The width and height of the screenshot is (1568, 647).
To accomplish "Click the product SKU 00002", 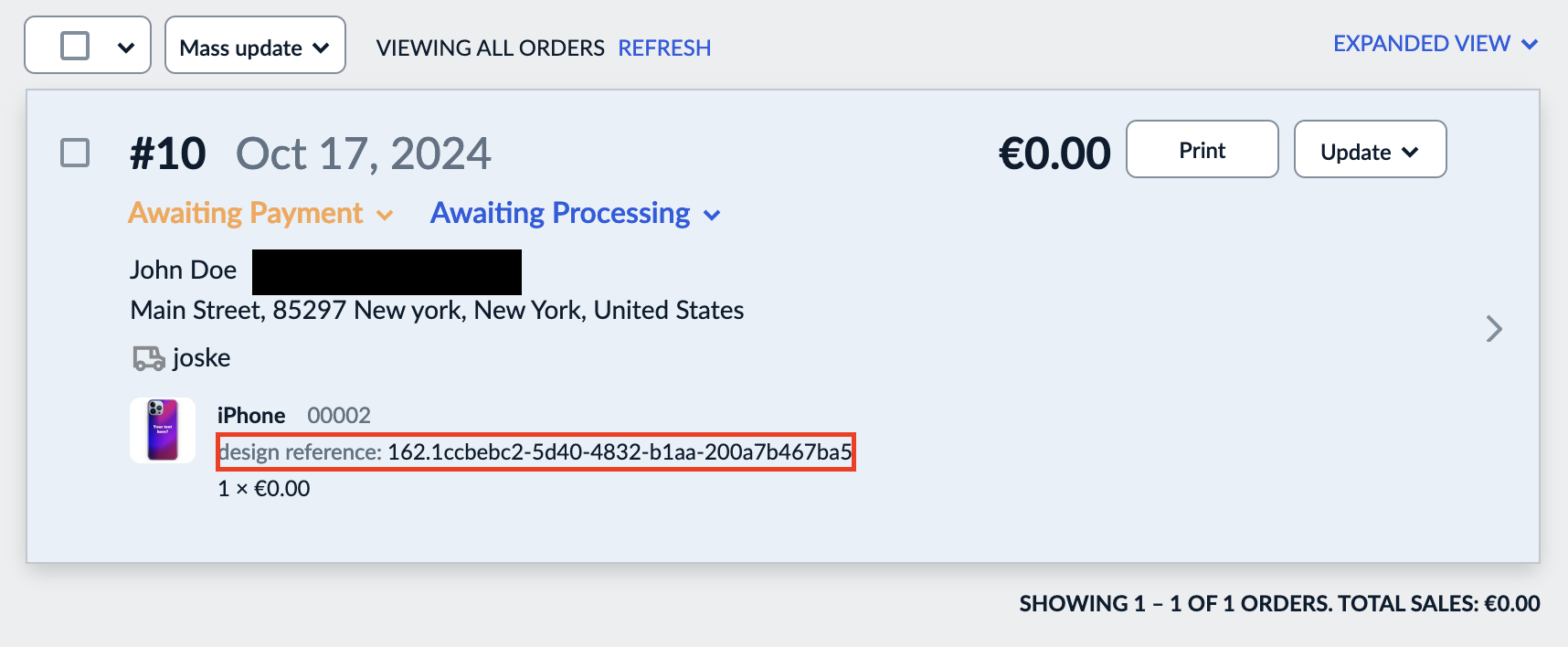I will pos(339,416).
